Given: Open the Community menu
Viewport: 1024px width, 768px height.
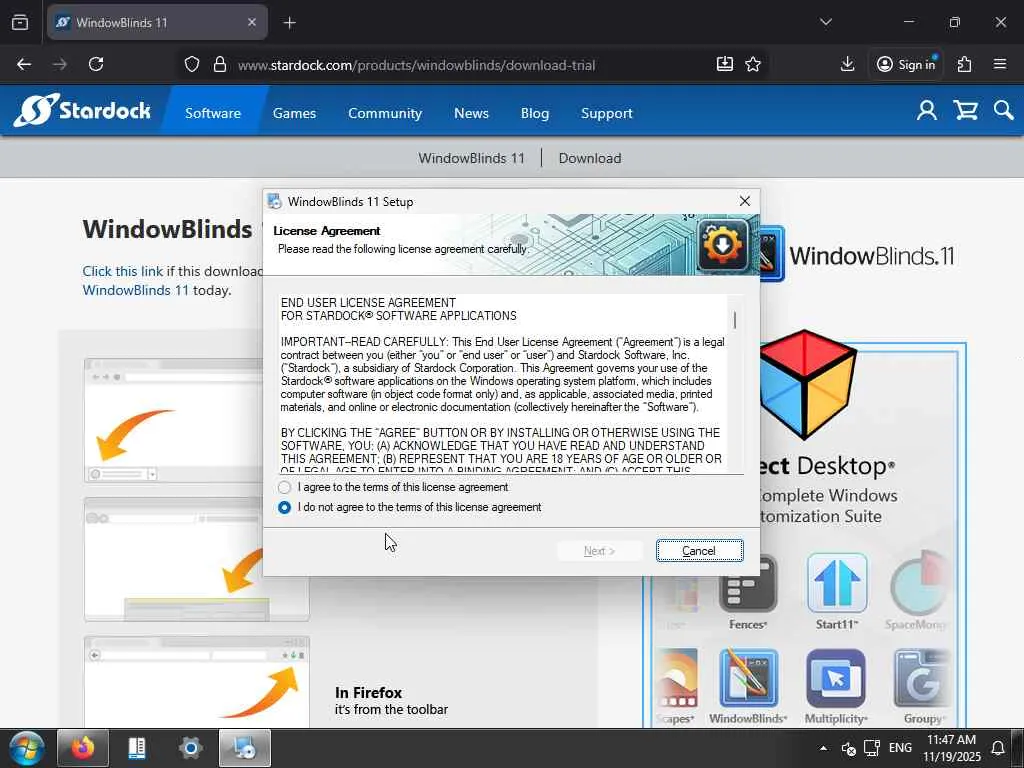Looking at the screenshot, I should [x=385, y=113].
